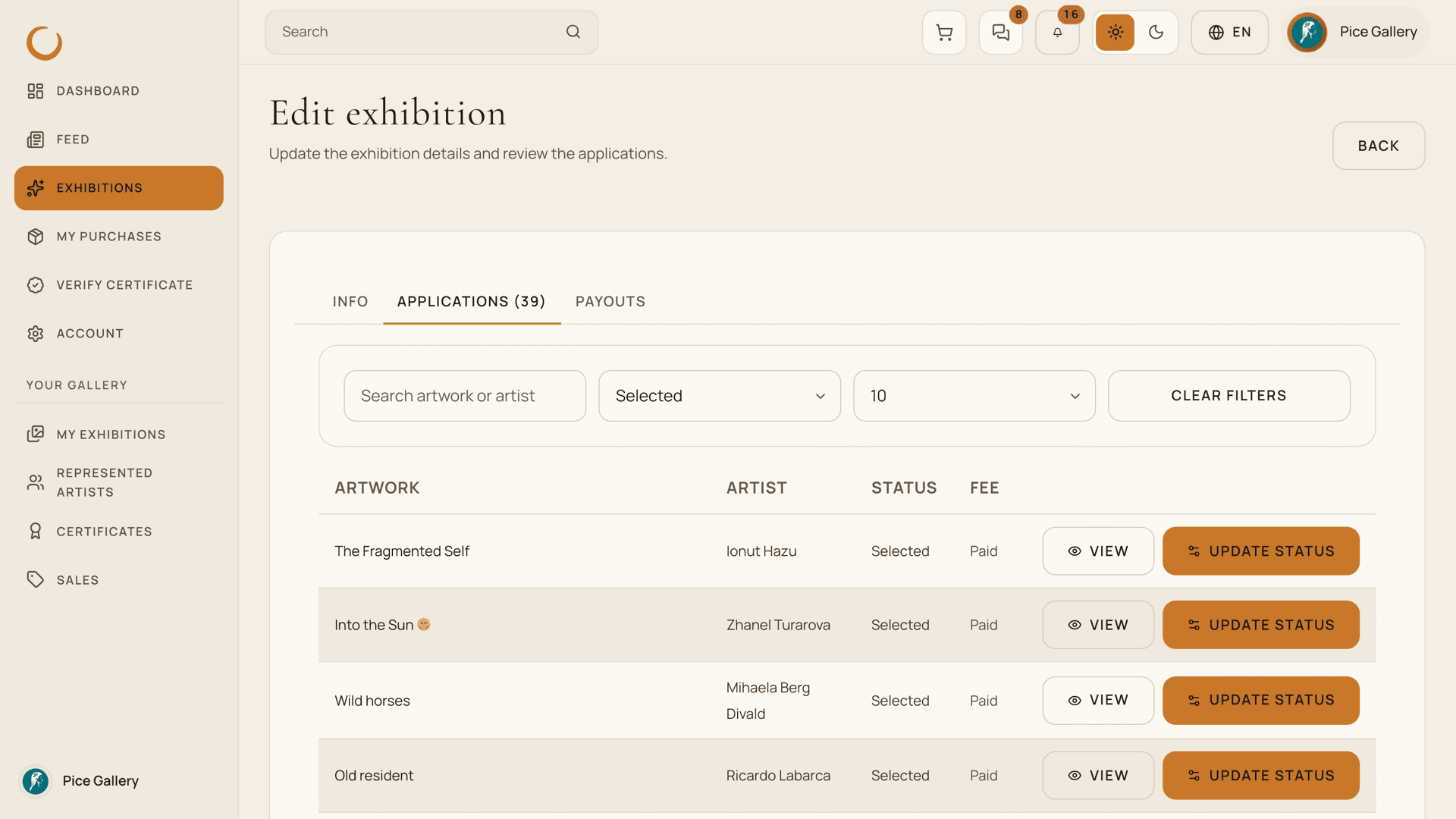Open notifications bell with 16 alerts
Image resolution: width=1456 pixels, height=819 pixels.
coord(1057,32)
